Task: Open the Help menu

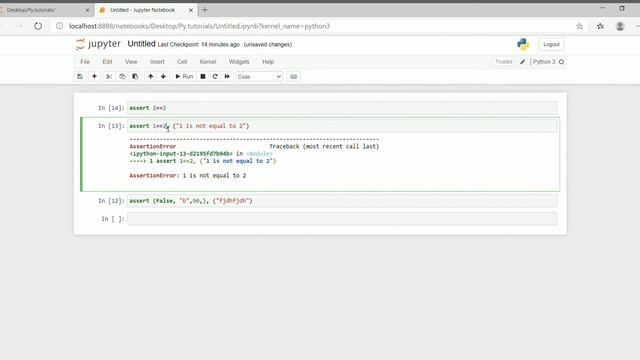Action: point(268,62)
